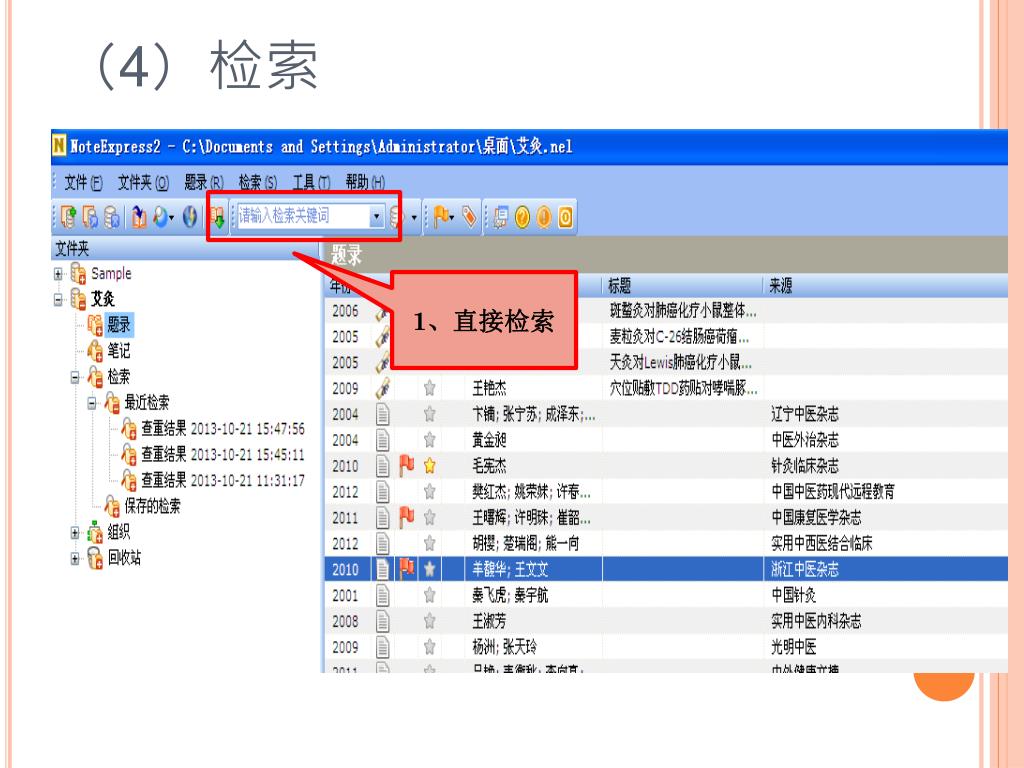
Task: Open the 工具(T) menu
Action: click(312, 183)
